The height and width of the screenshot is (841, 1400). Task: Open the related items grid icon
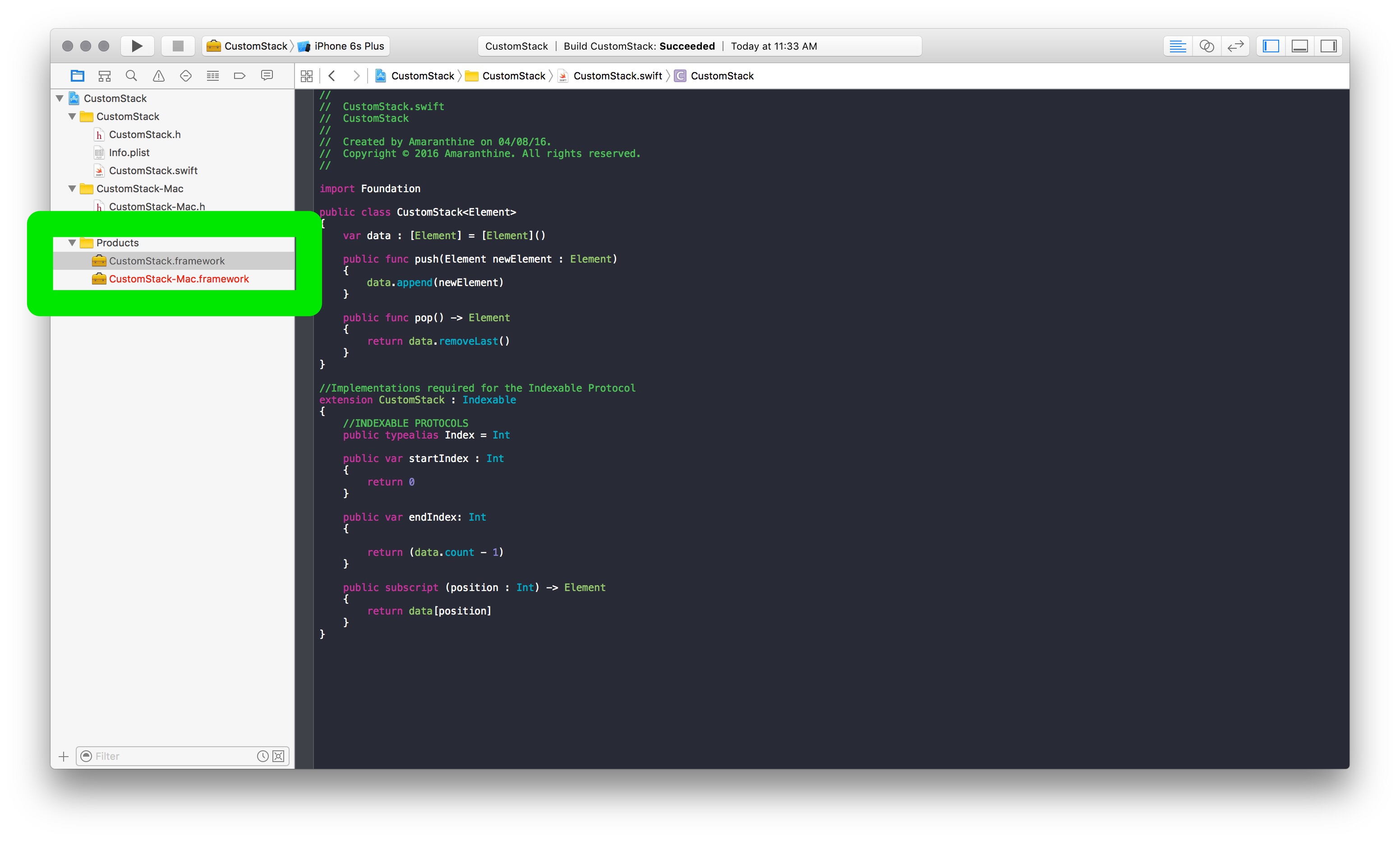tap(306, 76)
